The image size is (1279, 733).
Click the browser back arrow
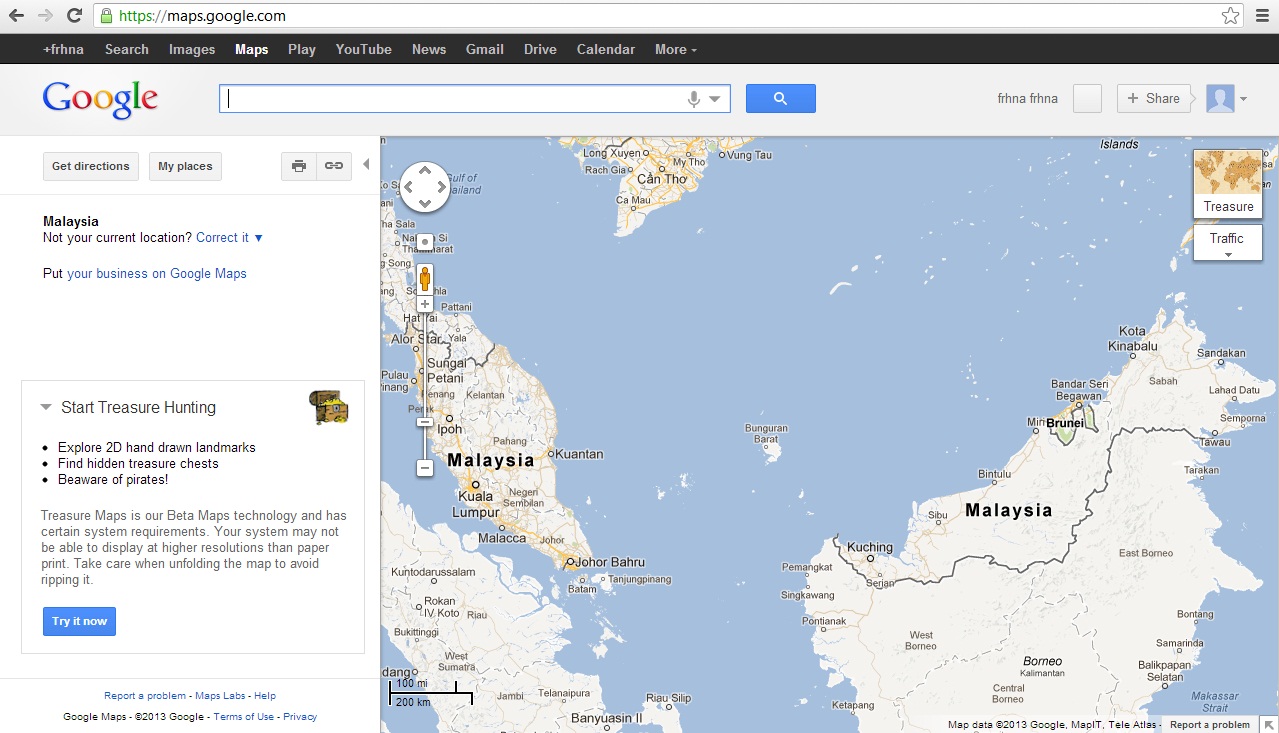(16, 16)
